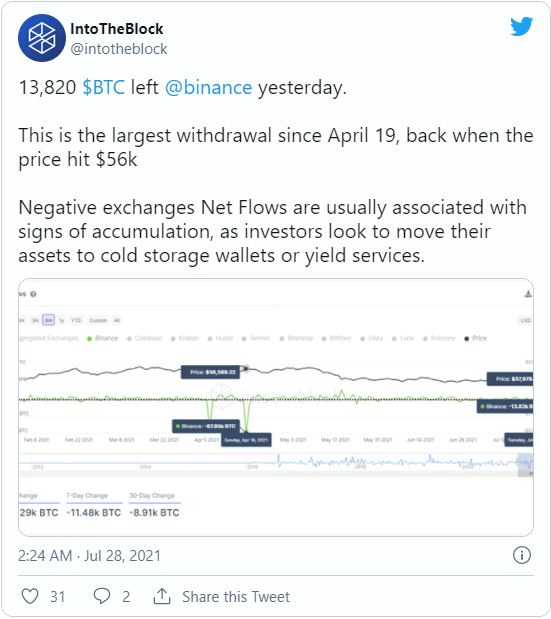Click the USD currency selector
The height and width of the screenshot is (619, 551).
(x=525, y=320)
